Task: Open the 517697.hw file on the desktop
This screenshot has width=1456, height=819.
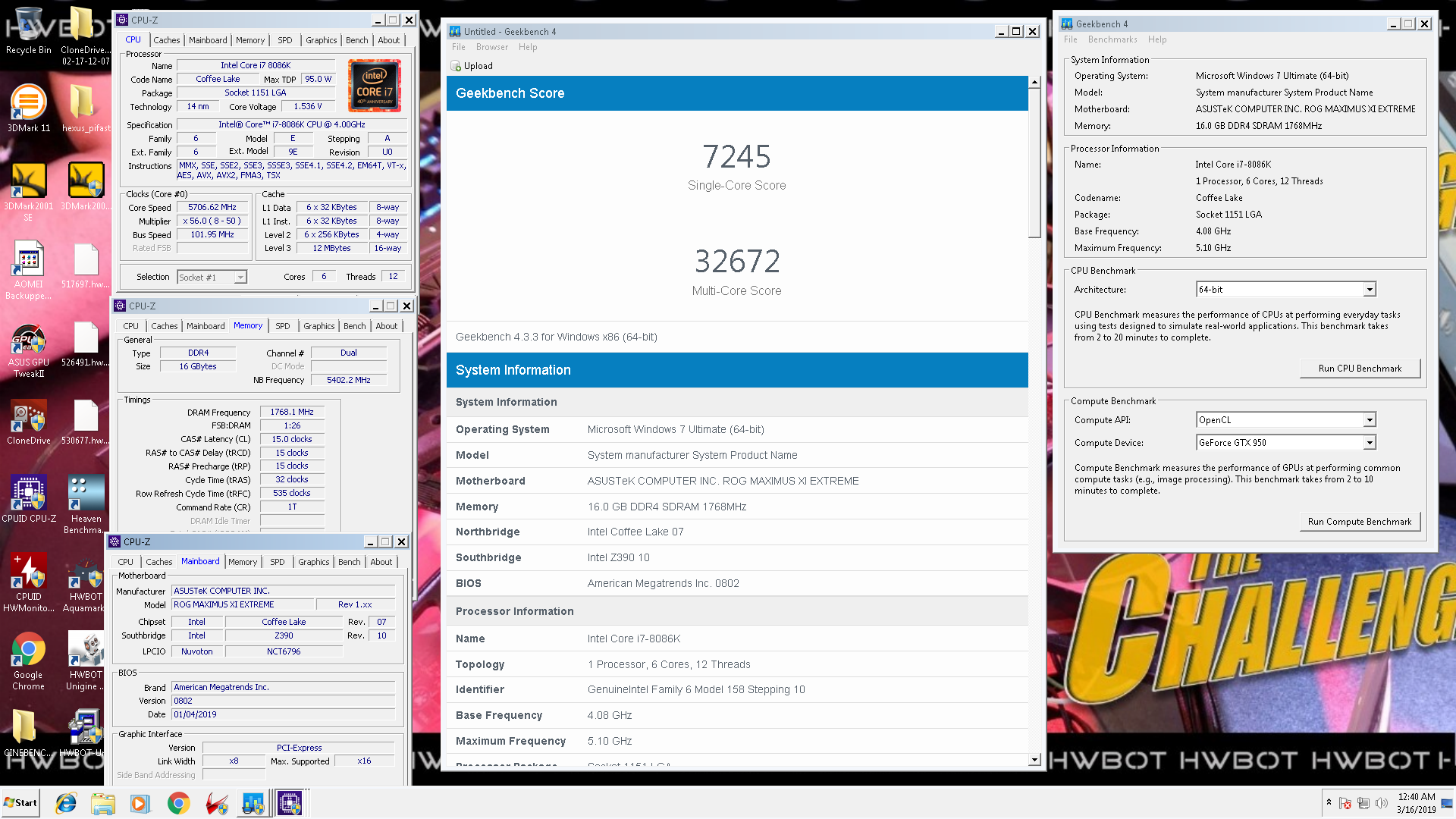Action: [85, 265]
